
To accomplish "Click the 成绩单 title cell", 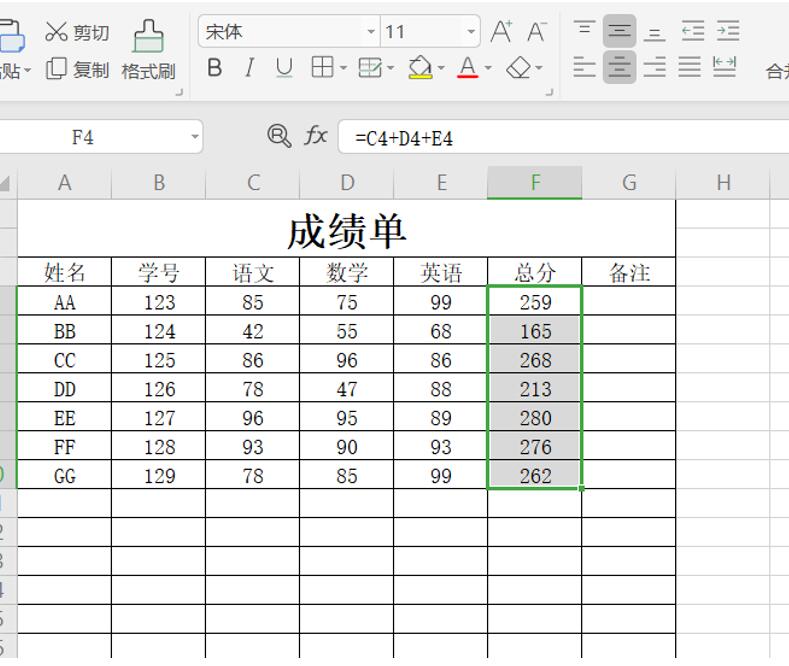I will 346,231.
